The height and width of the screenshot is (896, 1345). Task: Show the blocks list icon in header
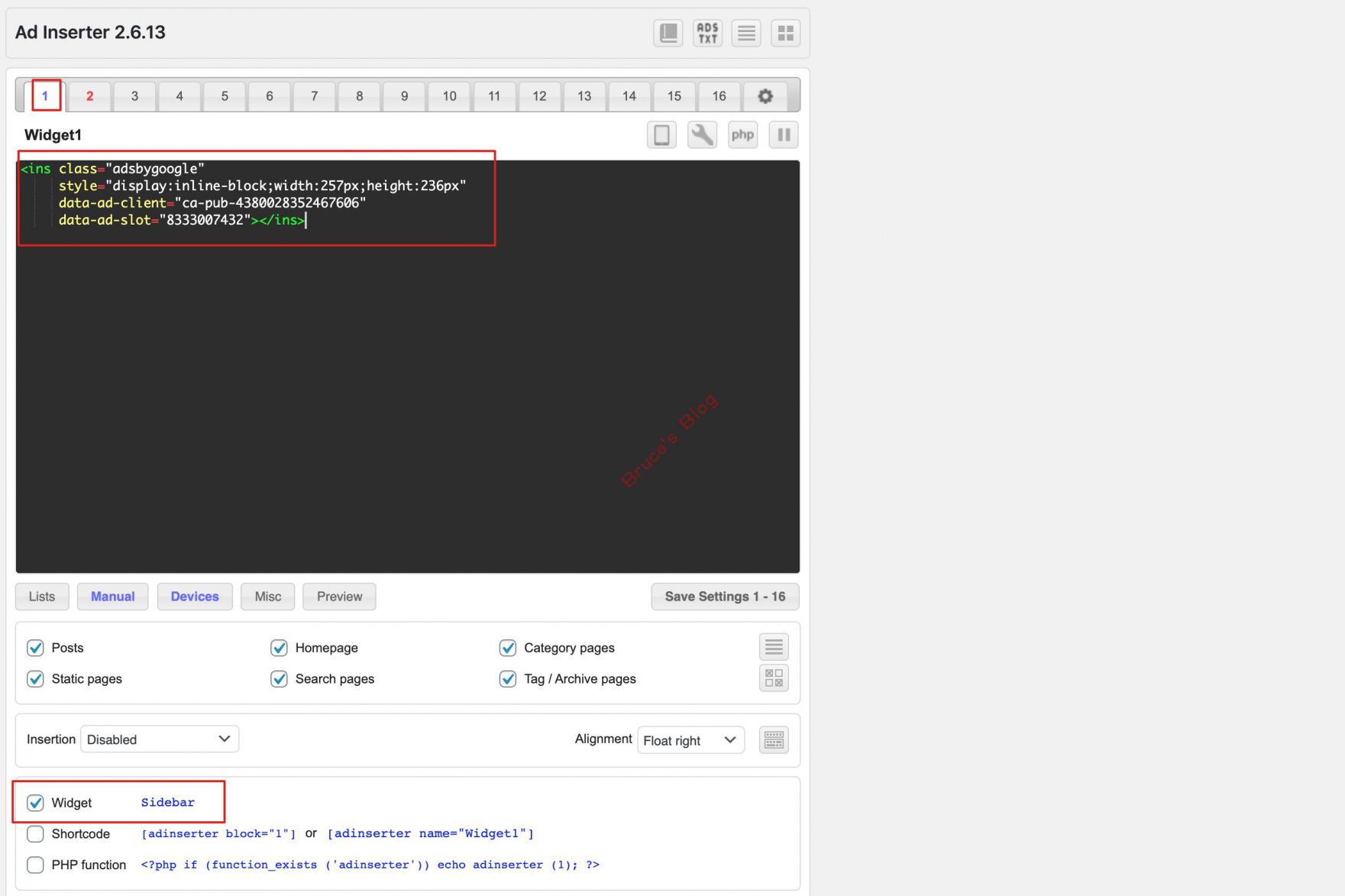point(746,33)
